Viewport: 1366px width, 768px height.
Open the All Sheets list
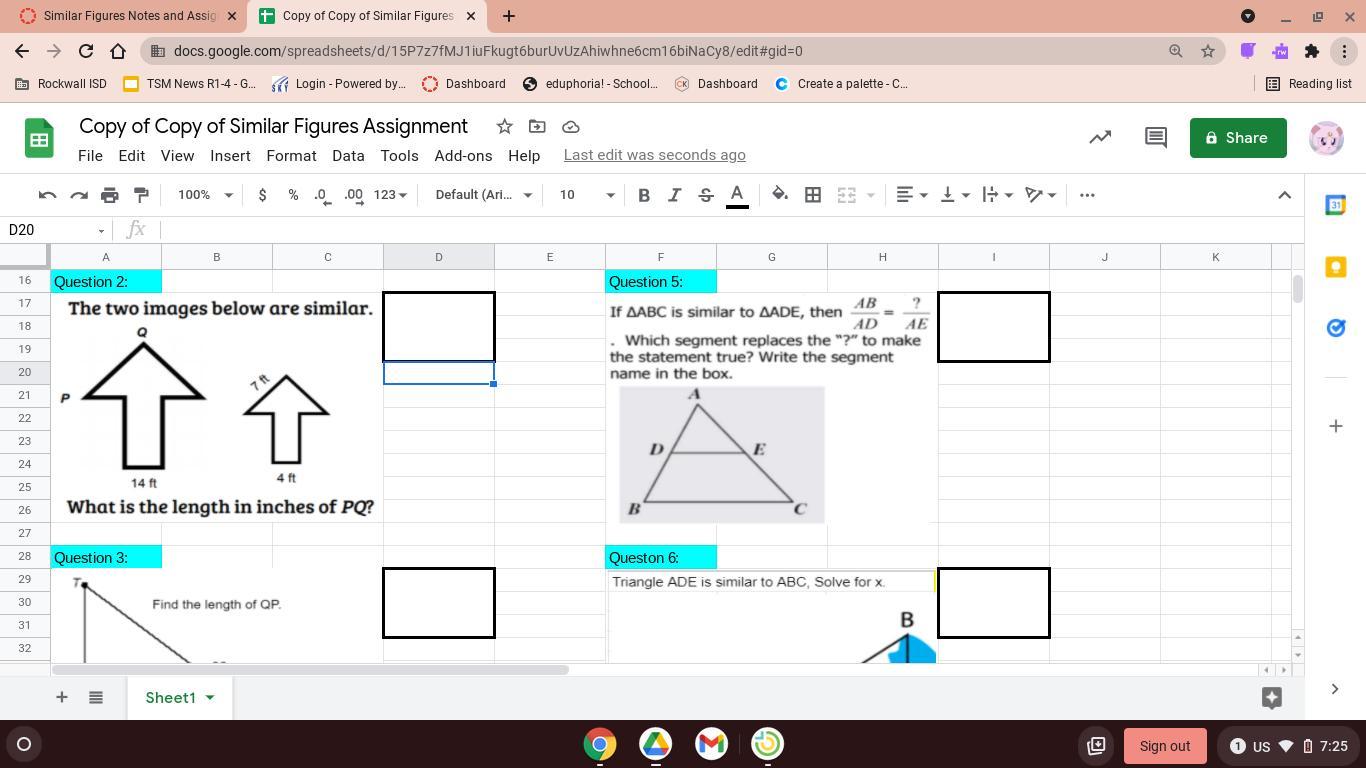[96, 697]
